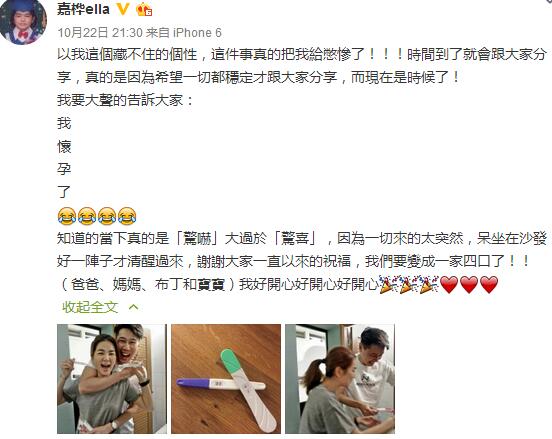Click the second laughing-crying emoji
The height and width of the screenshot is (439, 552).
[87, 216]
